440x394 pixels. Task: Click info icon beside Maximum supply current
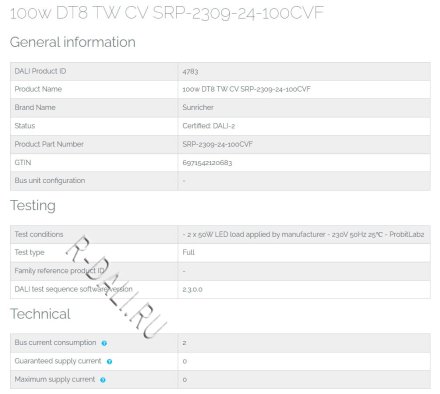[x=103, y=380]
